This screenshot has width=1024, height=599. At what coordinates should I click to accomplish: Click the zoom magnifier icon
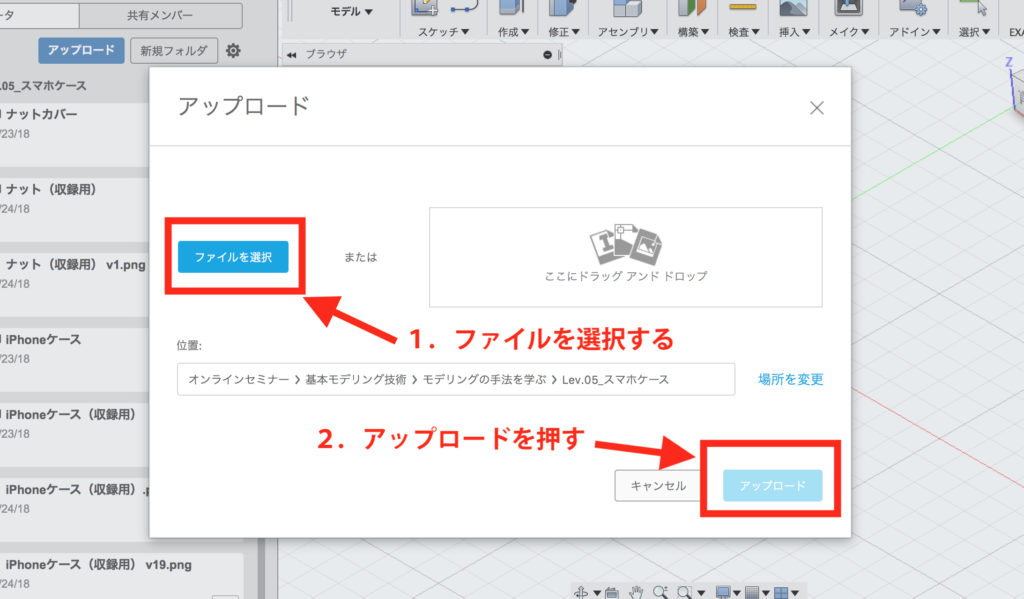(661, 592)
